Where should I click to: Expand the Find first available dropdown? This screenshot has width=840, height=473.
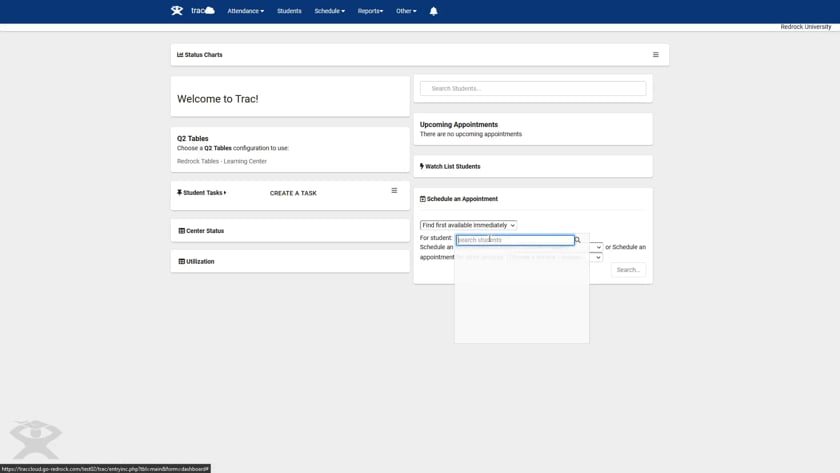click(x=468, y=225)
